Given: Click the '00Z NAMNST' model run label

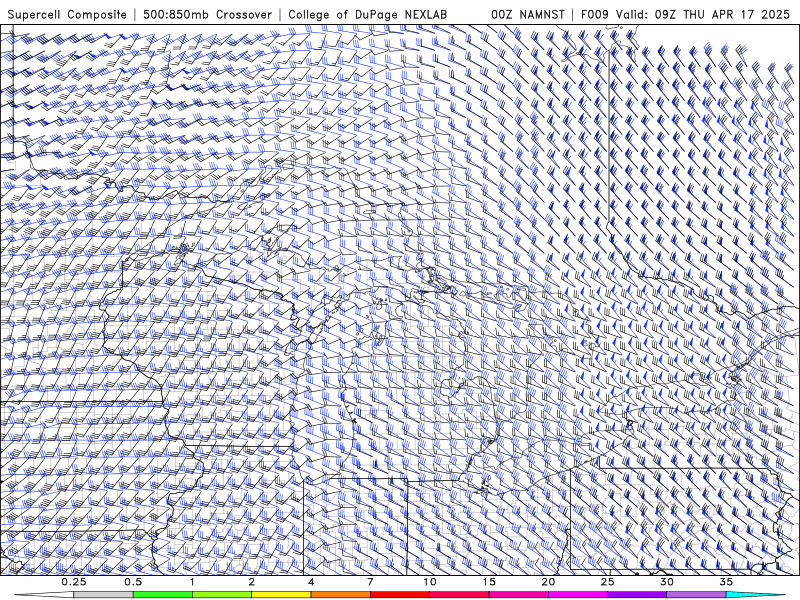Looking at the screenshot, I should (x=528, y=15).
